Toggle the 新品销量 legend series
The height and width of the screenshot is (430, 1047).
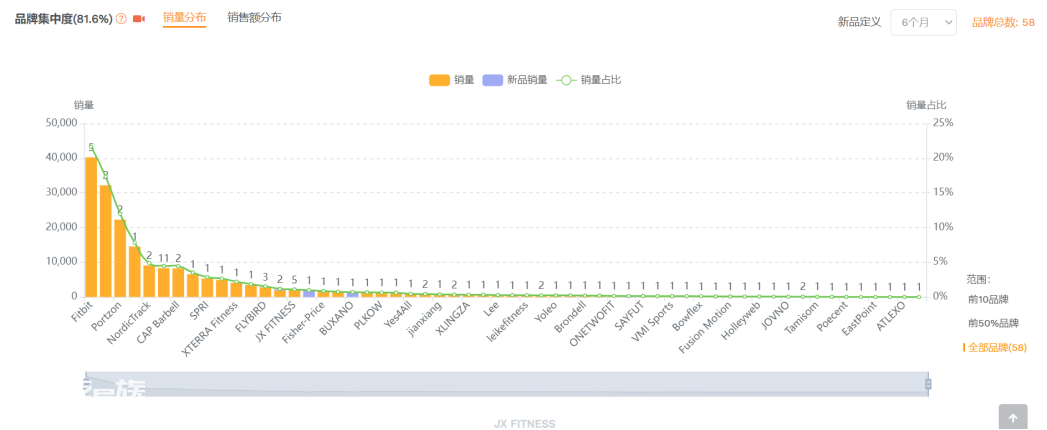click(514, 80)
